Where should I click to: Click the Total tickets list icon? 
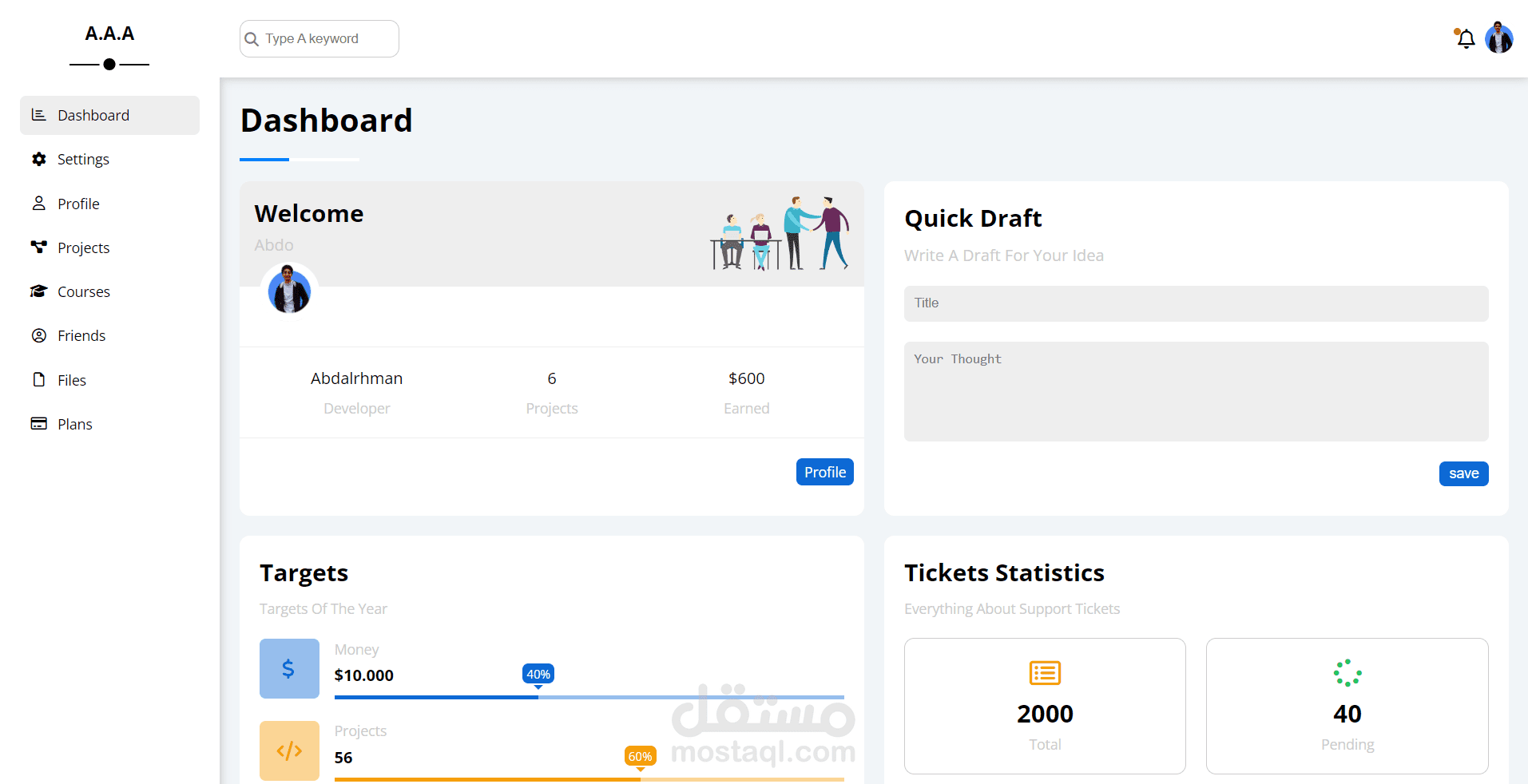1045,673
